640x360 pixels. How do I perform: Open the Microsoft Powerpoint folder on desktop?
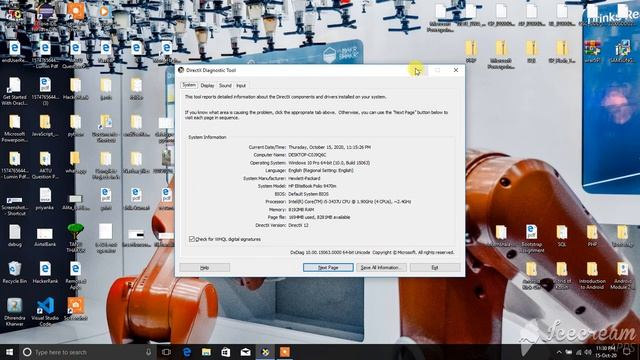pos(14,128)
